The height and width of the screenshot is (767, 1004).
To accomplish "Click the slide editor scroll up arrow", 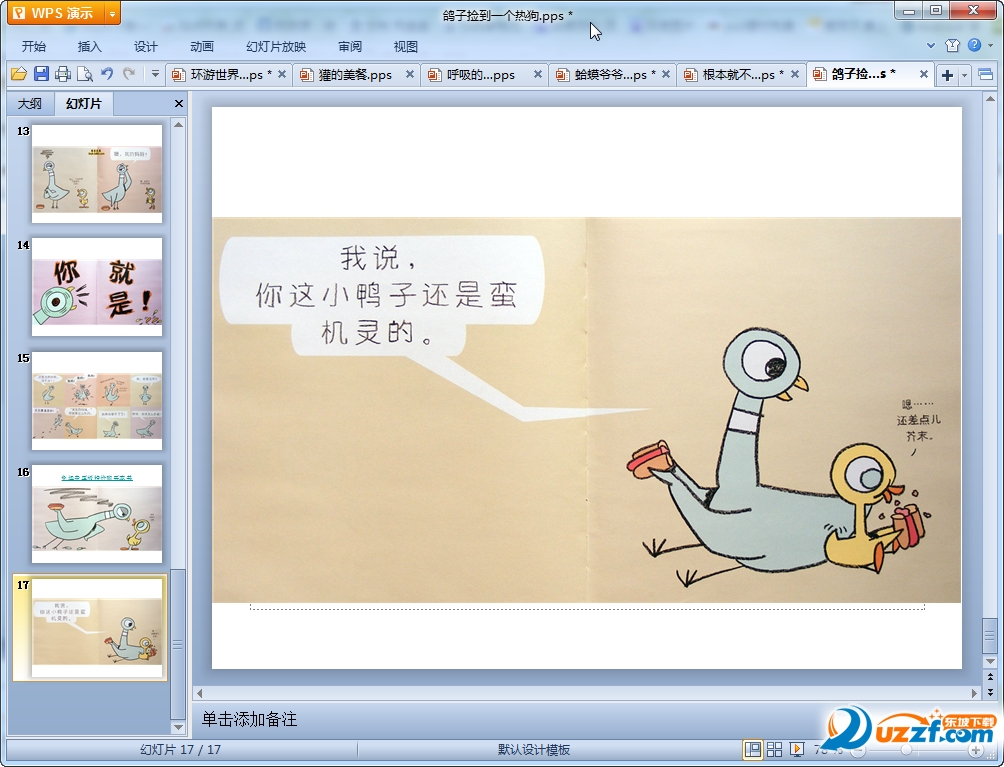I will [x=990, y=100].
